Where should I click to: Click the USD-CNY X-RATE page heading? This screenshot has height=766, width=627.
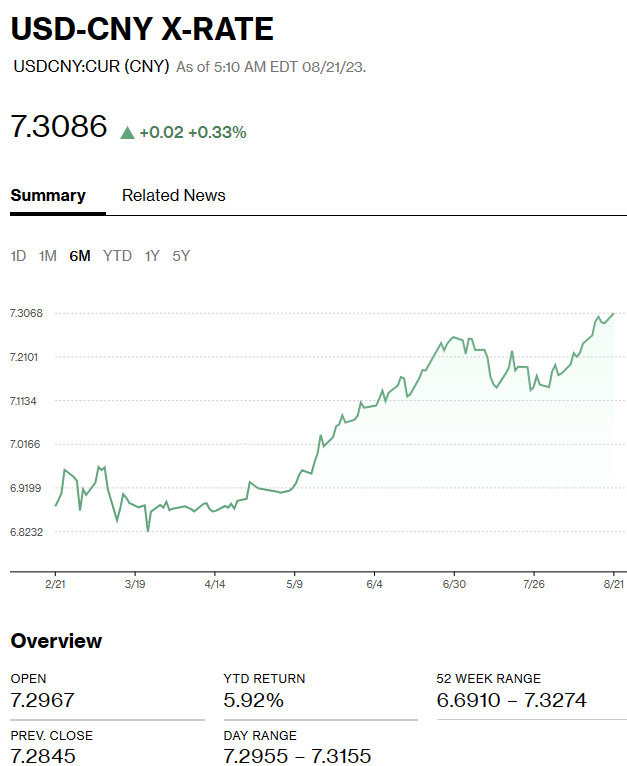click(142, 29)
